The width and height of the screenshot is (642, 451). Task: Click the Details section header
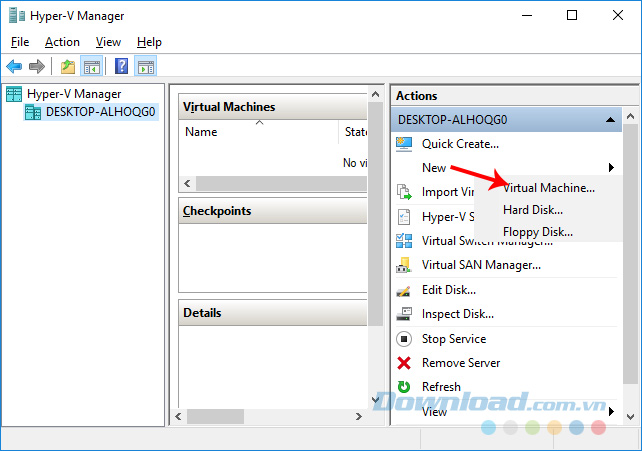273,313
